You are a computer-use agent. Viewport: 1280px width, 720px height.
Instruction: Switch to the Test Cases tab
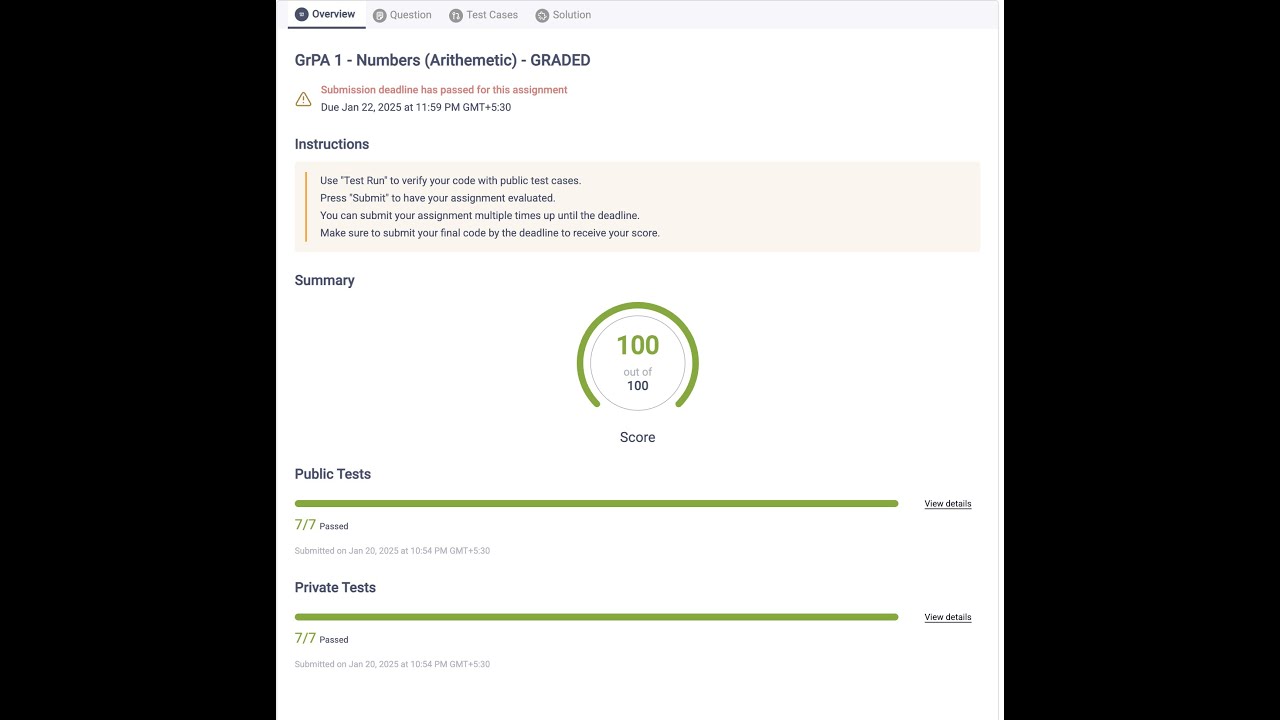484,15
